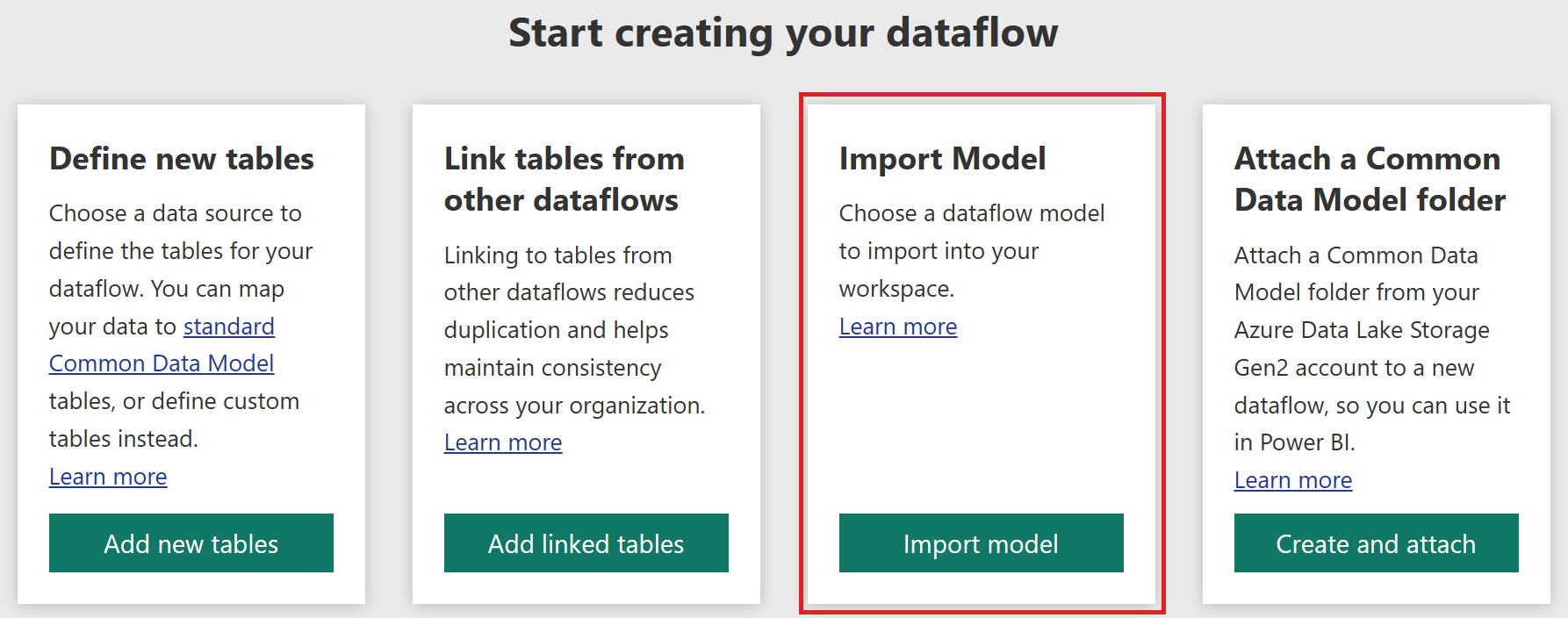This screenshot has width=1568, height=618.
Task: Select the Define new tables card
Action: coord(191,351)
